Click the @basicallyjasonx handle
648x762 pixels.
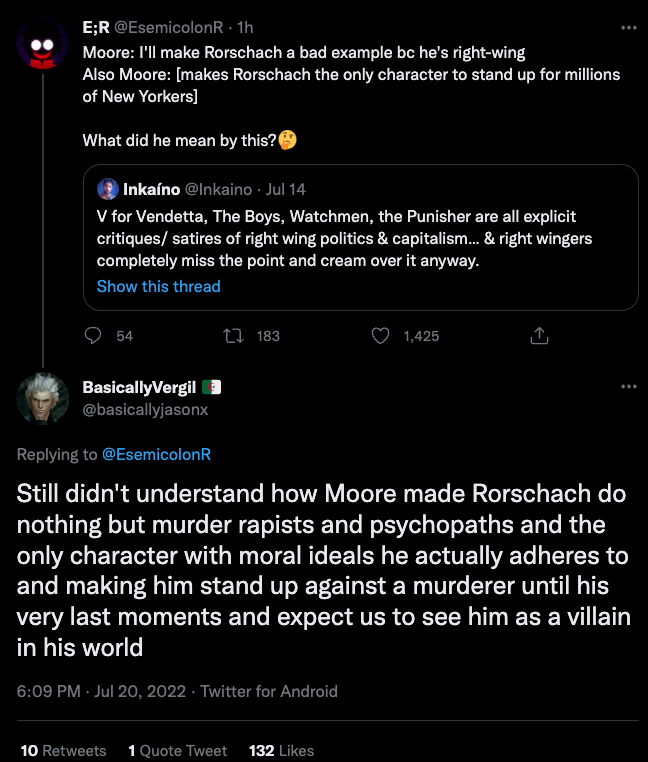[145, 409]
